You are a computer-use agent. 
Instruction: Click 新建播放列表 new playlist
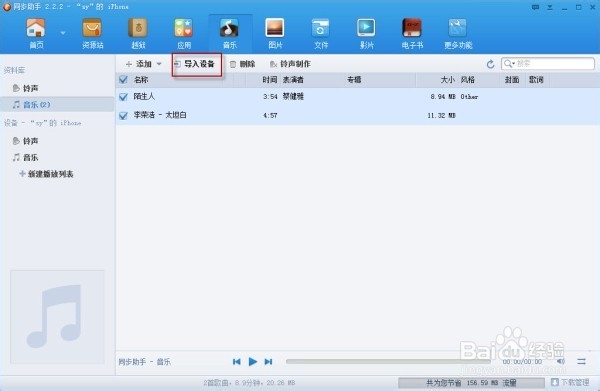tap(46, 174)
